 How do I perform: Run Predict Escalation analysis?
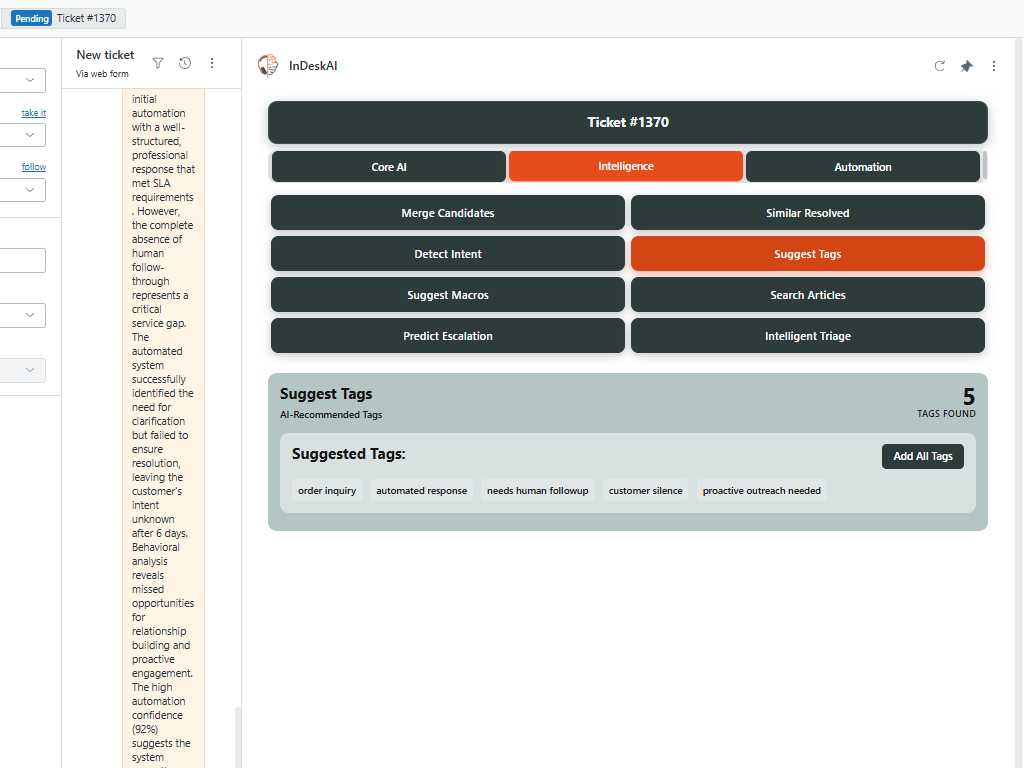[447, 336]
